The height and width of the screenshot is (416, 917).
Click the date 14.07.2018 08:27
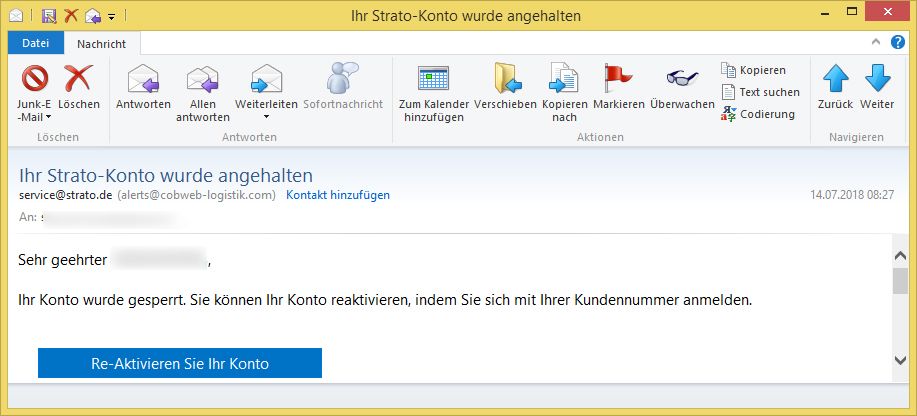click(x=852, y=195)
